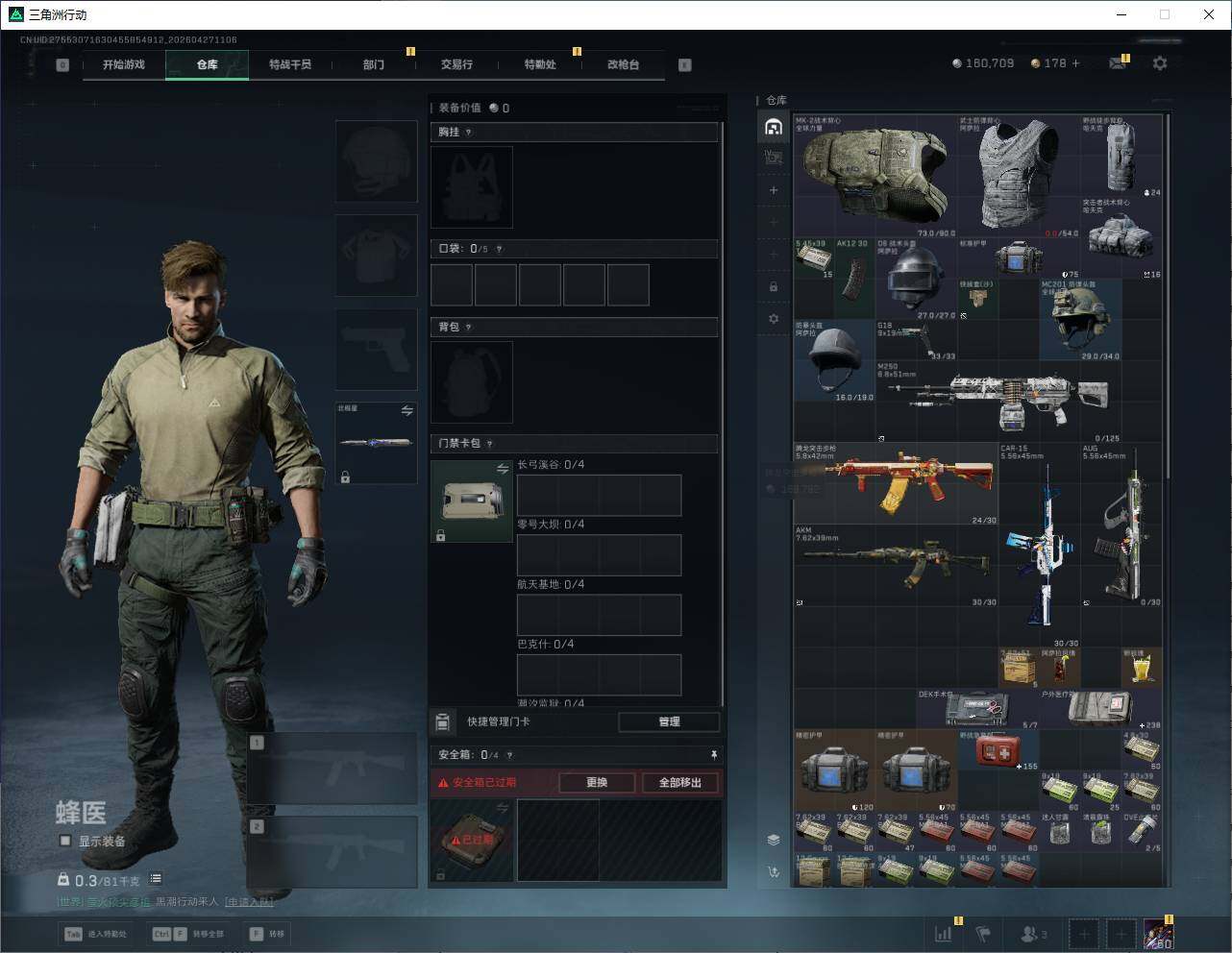This screenshot has height=953, width=1232.
Task: Switch to the 特战干员 tab
Action: pos(290,64)
